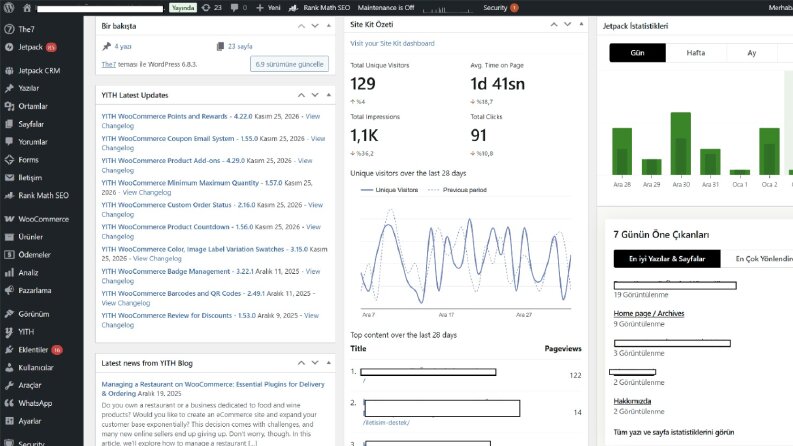This screenshot has height=446, width=793.
Task: Click Analiz bar chart icon
Action: tap(9, 273)
